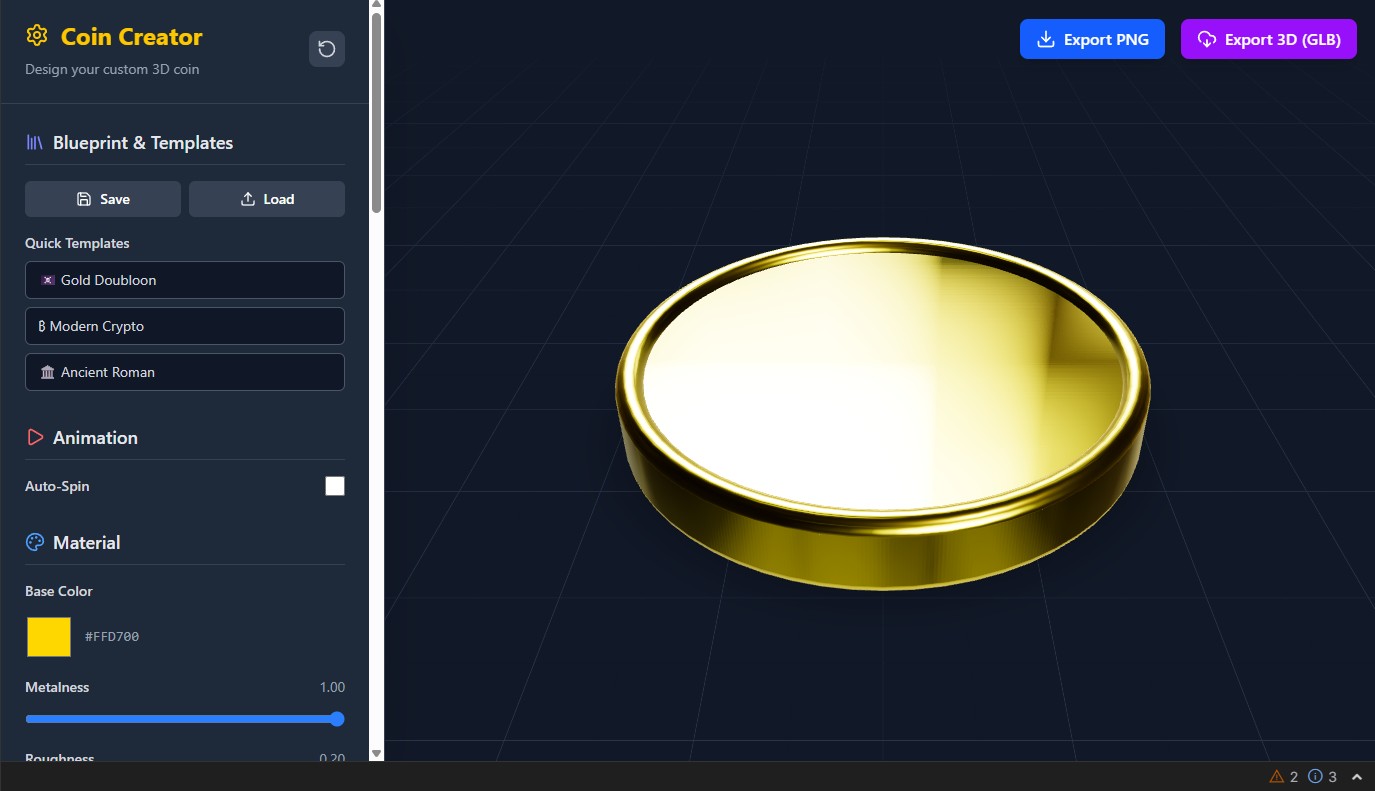Load a saved blueprint
Screen dimensions: 1375x791
click(267, 199)
